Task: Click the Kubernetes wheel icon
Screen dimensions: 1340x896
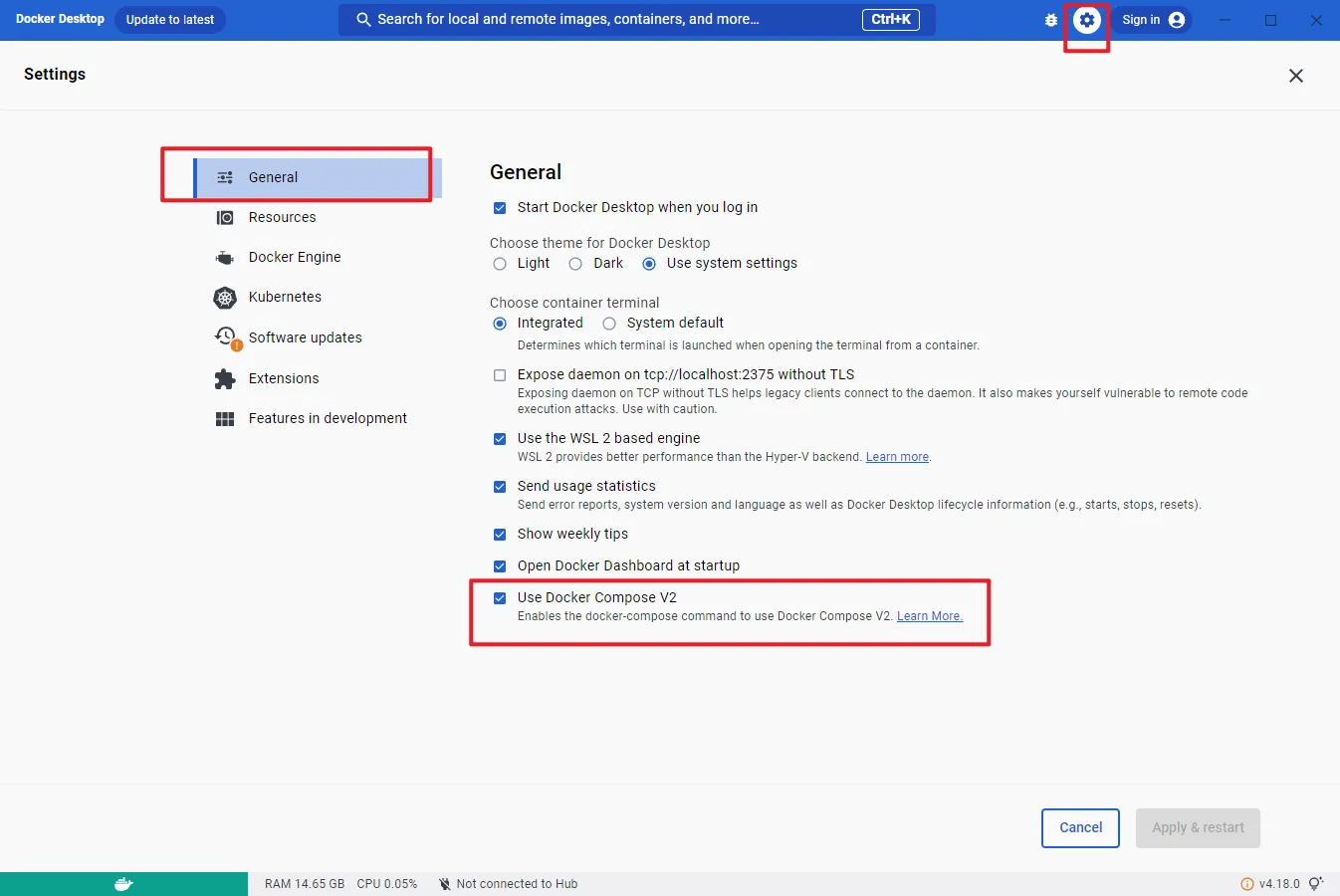Action: [225, 298]
